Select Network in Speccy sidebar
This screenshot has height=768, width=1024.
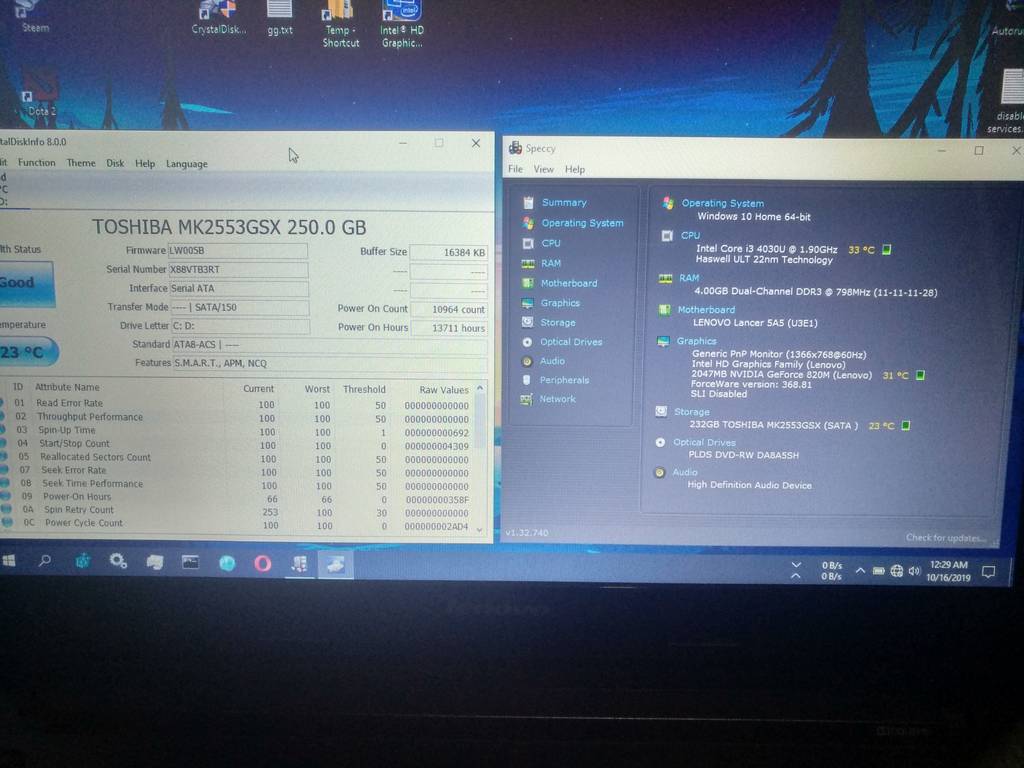pyautogui.click(x=557, y=399)
